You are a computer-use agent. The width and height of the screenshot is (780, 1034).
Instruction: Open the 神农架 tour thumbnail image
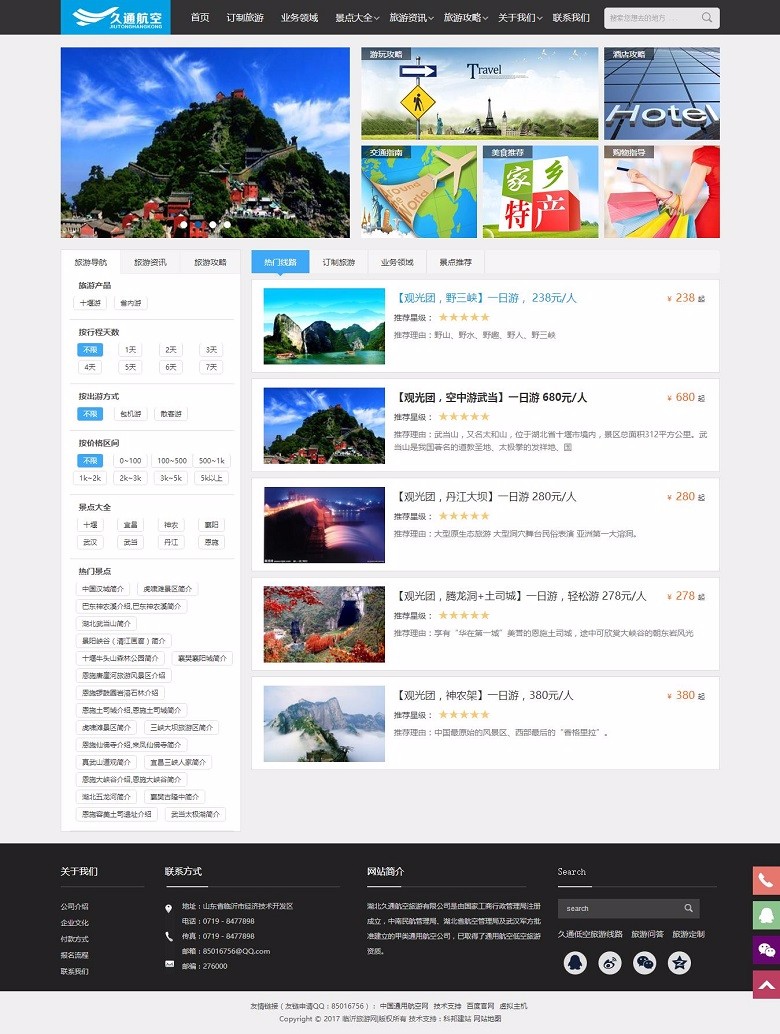point(324,723)
